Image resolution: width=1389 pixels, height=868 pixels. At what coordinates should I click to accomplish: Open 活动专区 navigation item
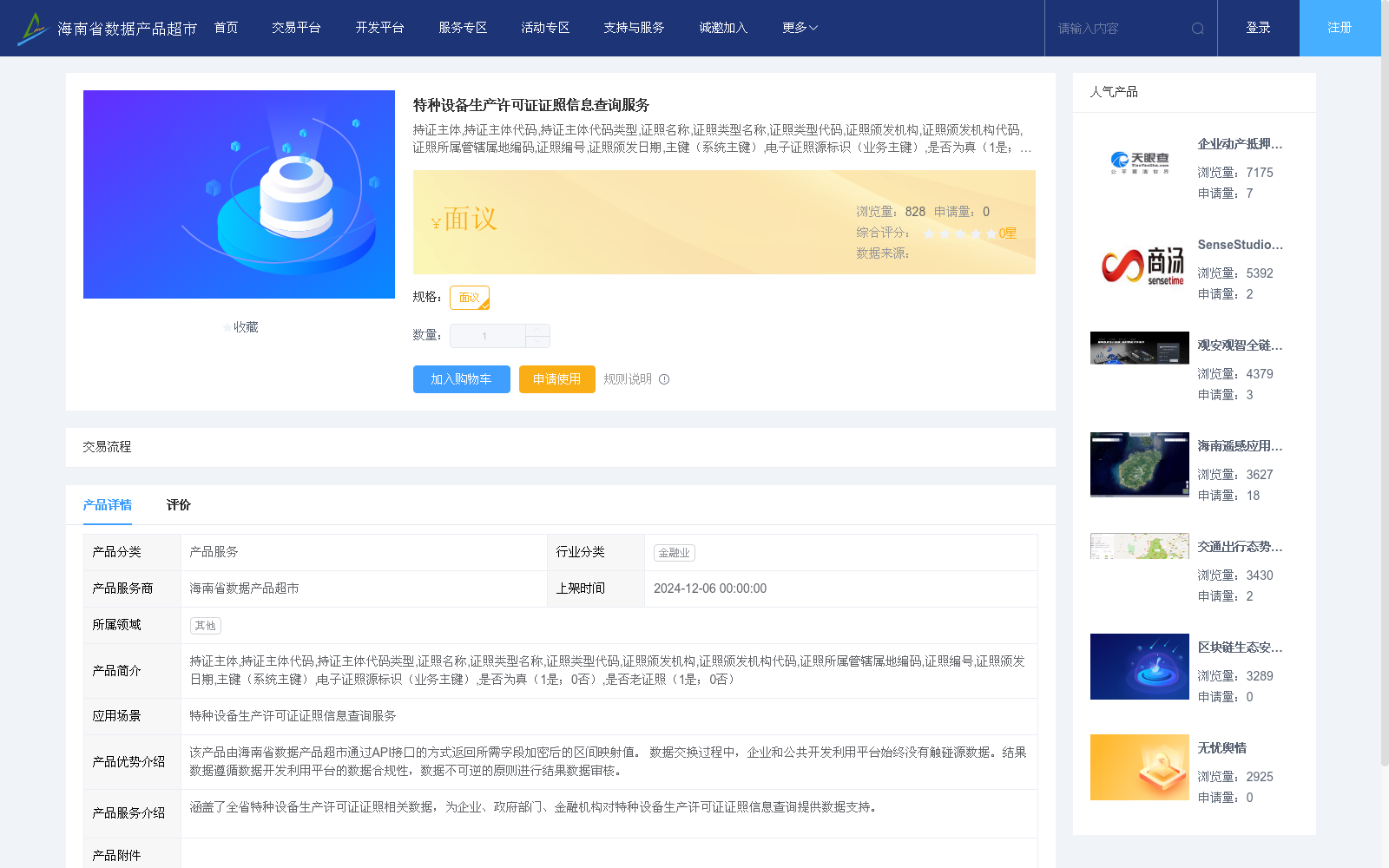[545, 28]
